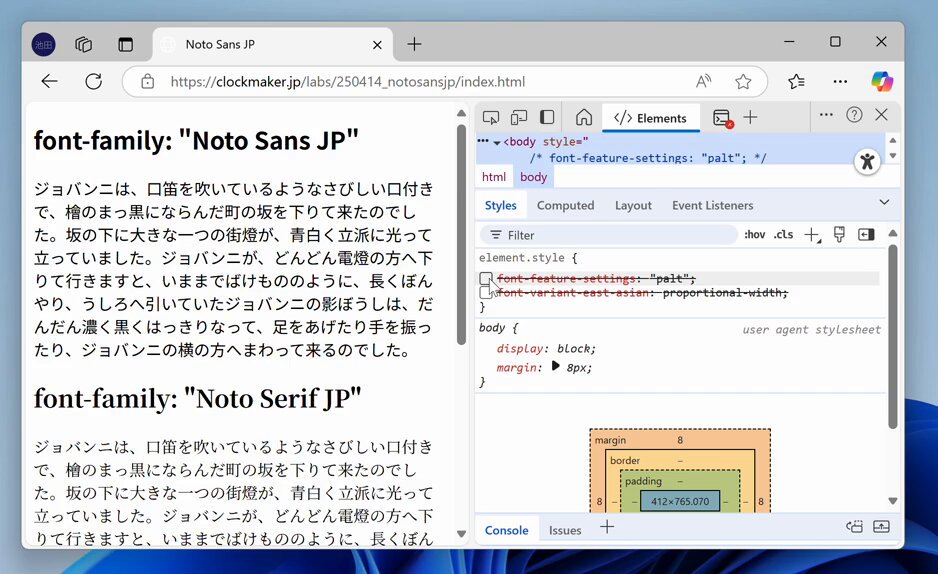Toggle the computed styles sidebar
The width and height of the screenshot is (938, 574).
click(866, 234)
